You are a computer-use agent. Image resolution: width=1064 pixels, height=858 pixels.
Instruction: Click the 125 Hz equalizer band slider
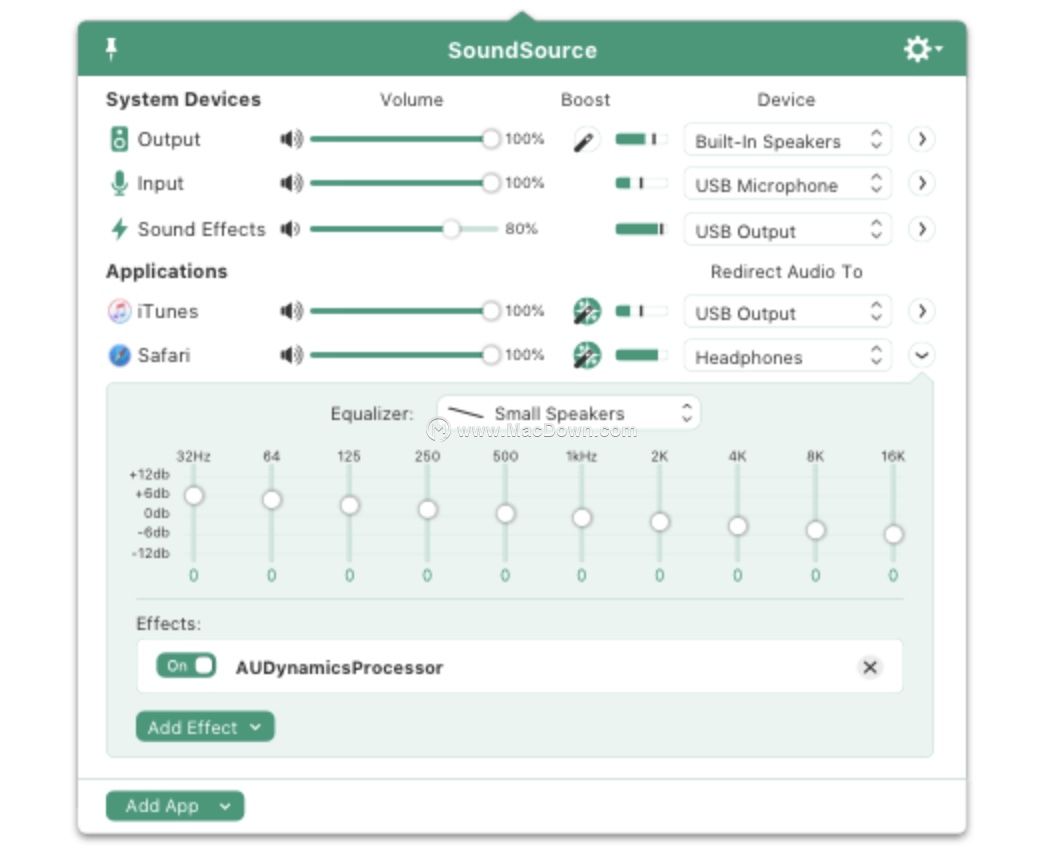[349, 513]
